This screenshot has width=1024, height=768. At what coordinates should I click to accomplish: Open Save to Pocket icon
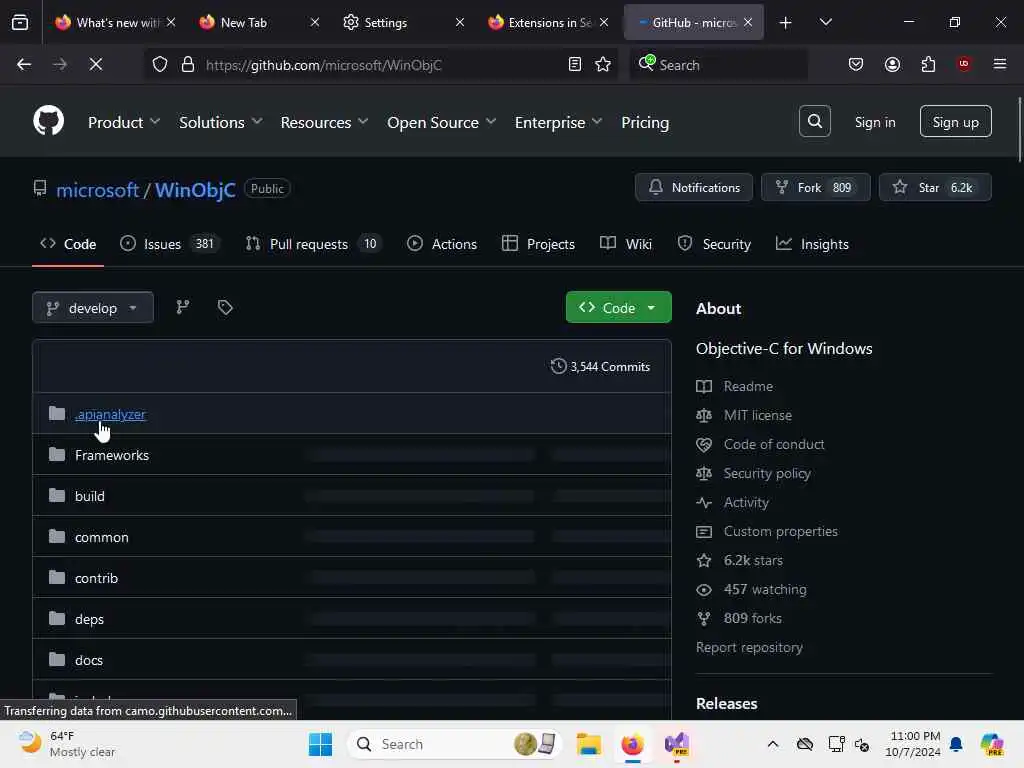pyautogui.click(x=856, y=65)
